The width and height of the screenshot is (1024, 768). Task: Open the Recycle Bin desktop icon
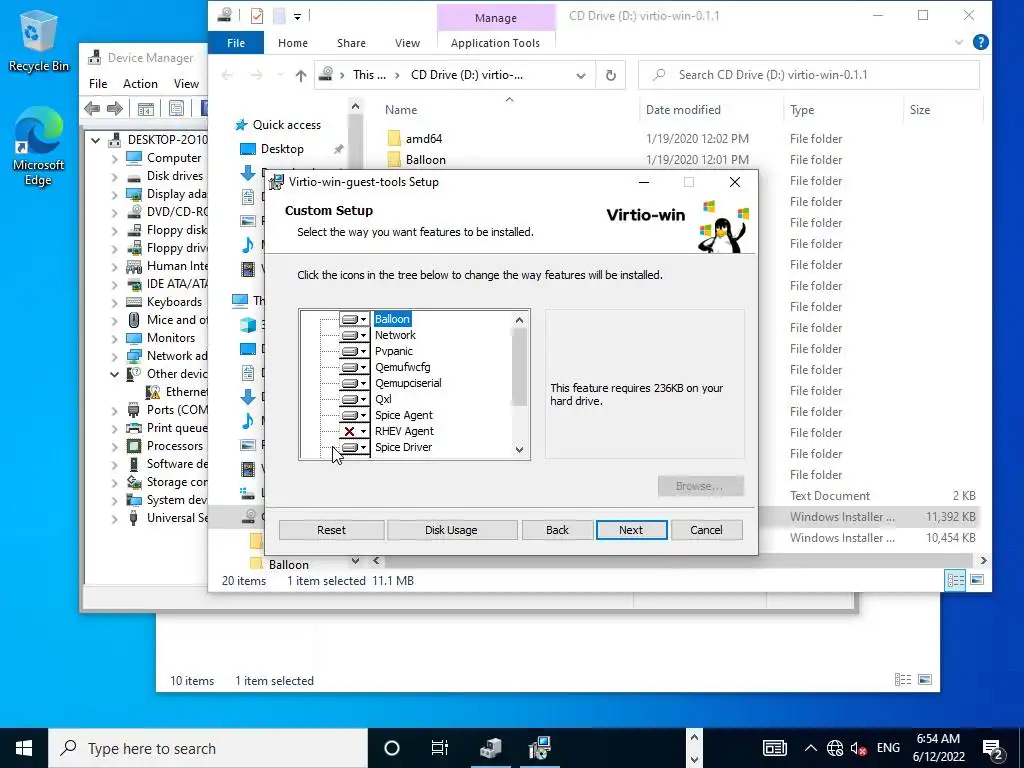point(38,40)
